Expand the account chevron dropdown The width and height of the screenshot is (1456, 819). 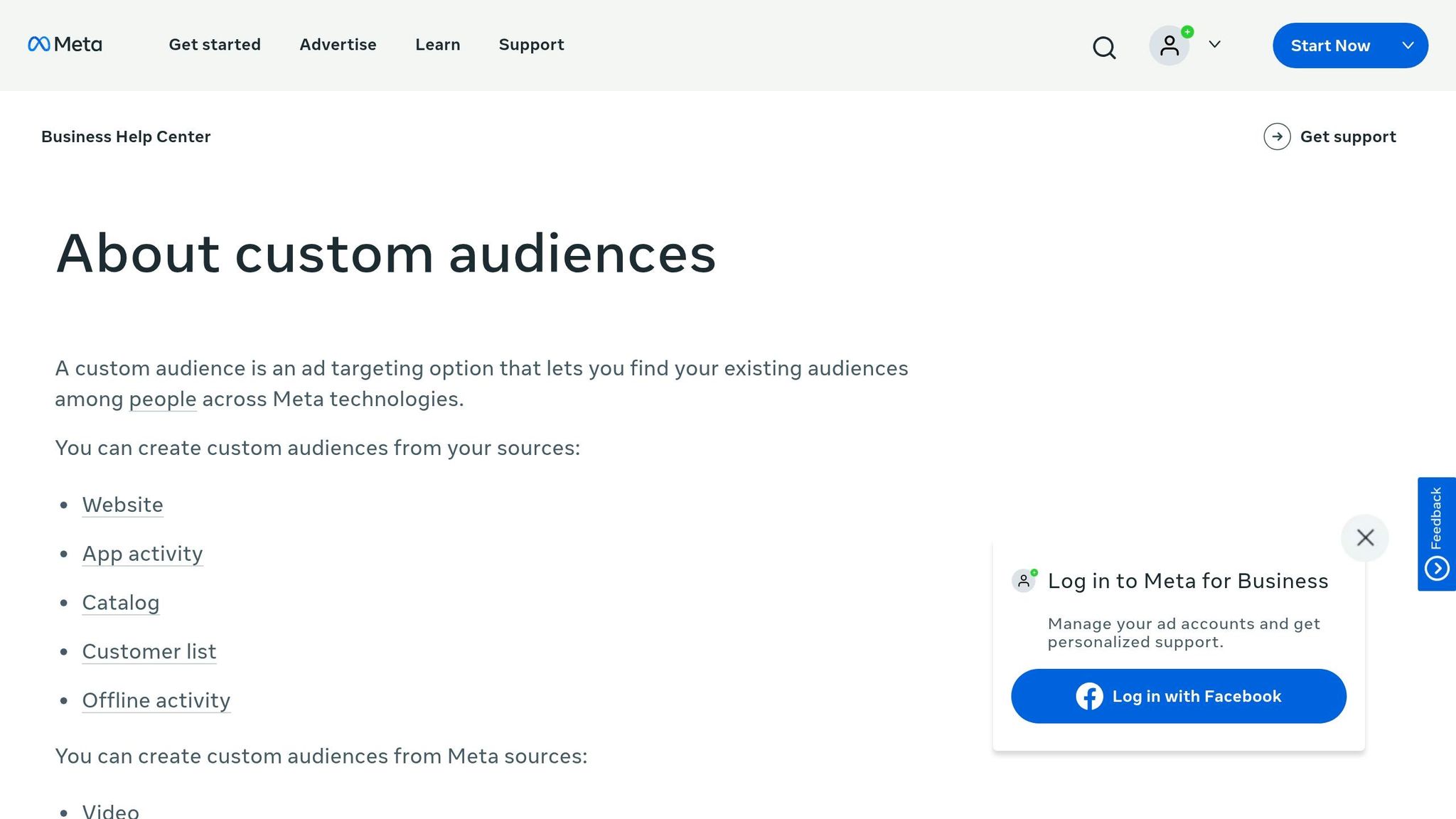tap(1215, 45)
